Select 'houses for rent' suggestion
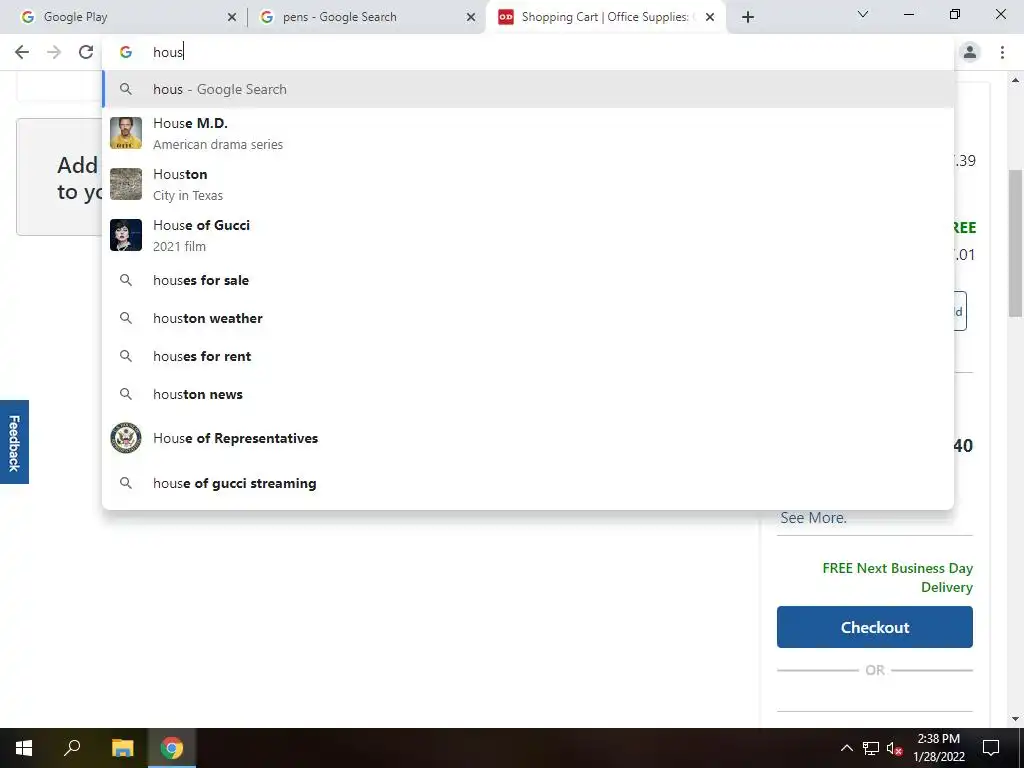Viewport: 1024px width, 768px height. [528, 356]
